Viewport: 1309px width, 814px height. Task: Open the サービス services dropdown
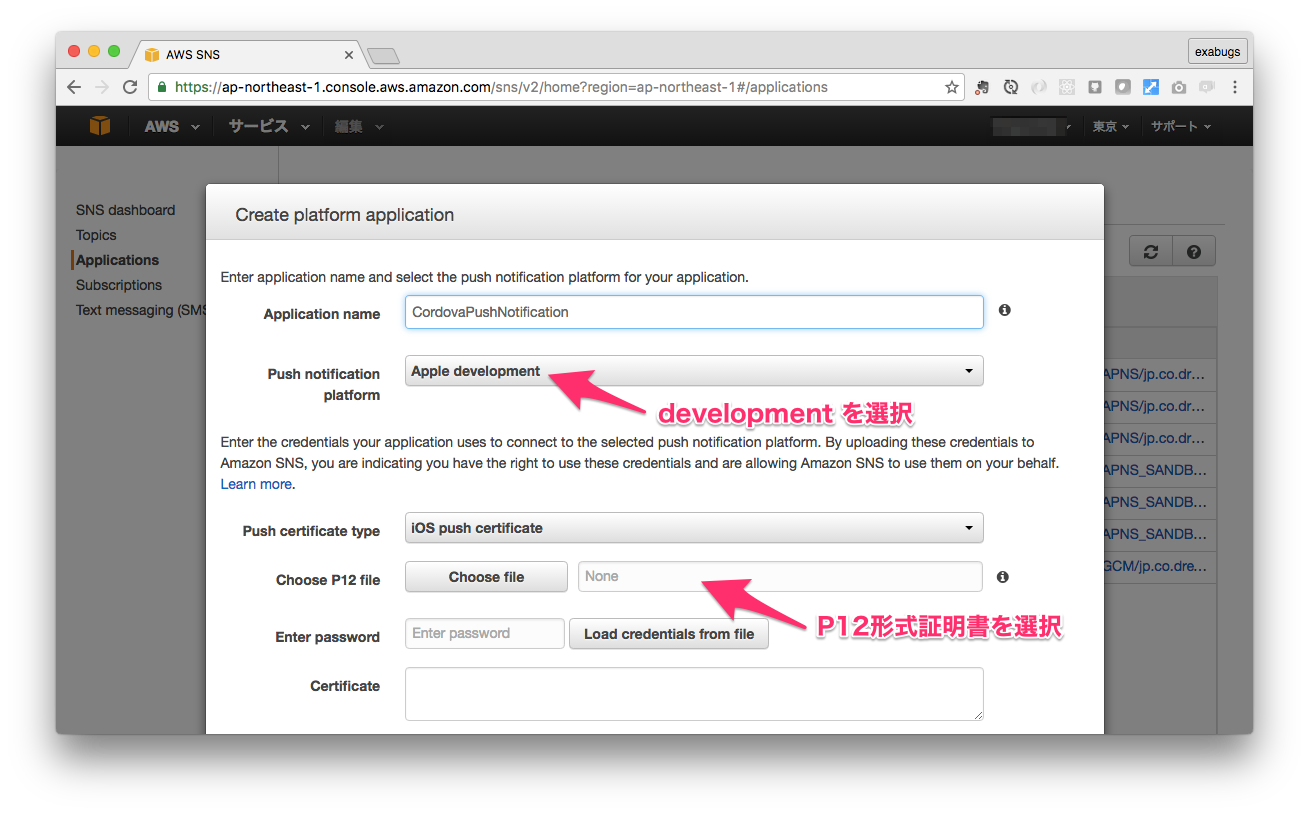[269, 127]
